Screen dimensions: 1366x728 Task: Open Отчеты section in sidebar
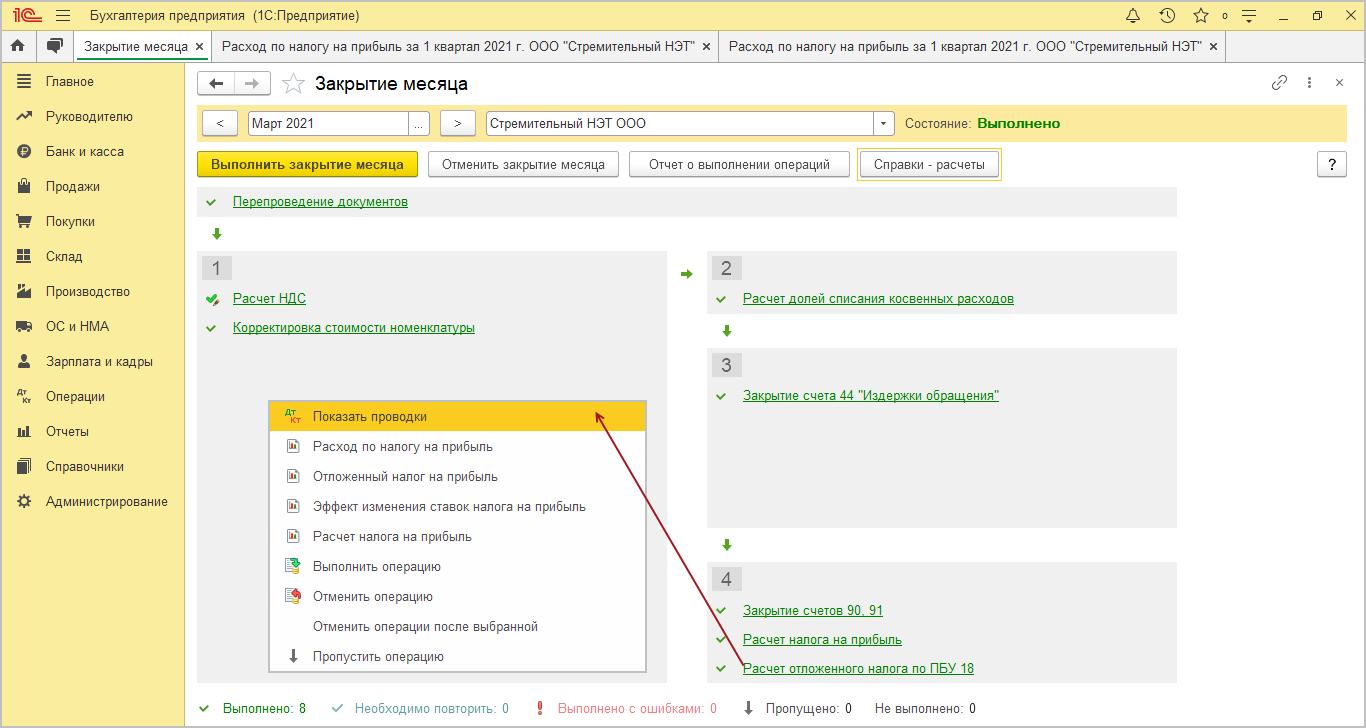click(67, 431)
